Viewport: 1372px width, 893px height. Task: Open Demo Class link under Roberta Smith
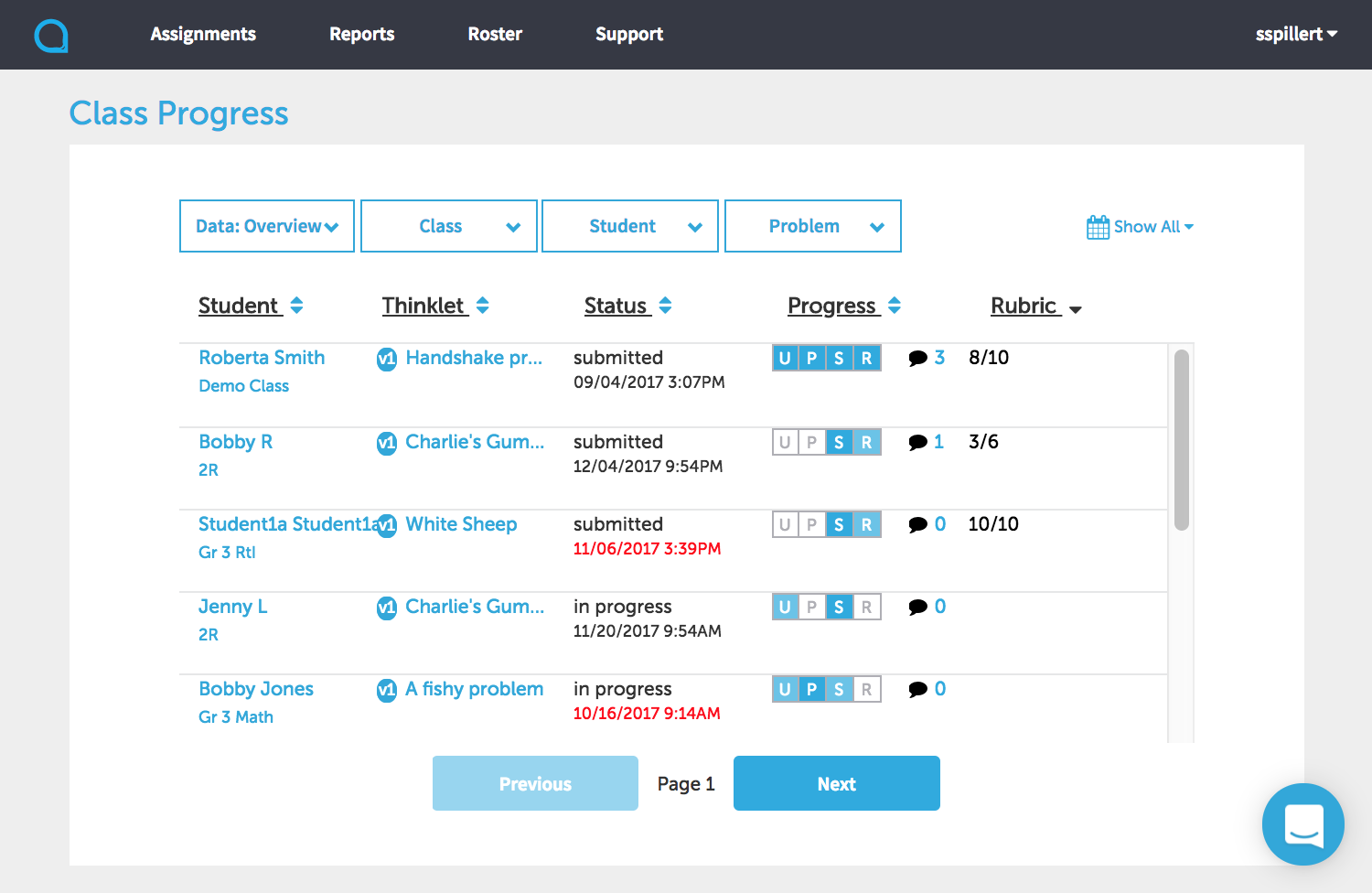(244, 386)
